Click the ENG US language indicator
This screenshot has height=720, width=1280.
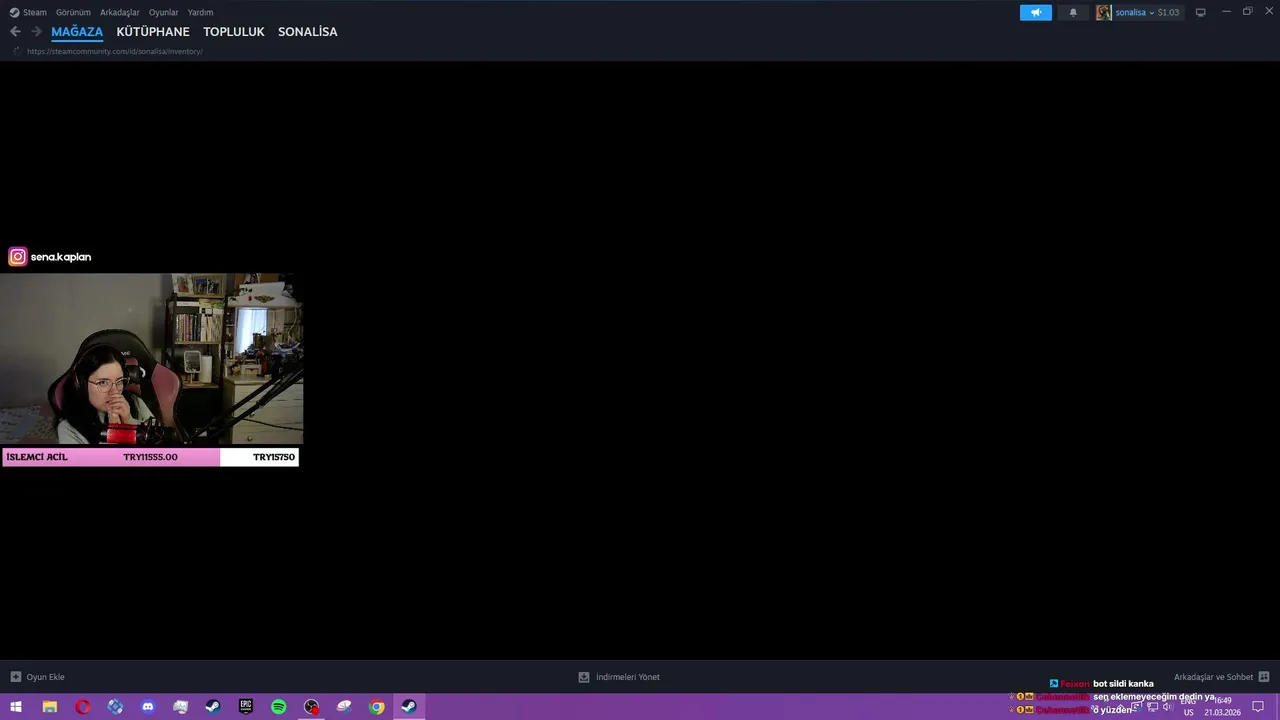click(x=1188, y=707)
